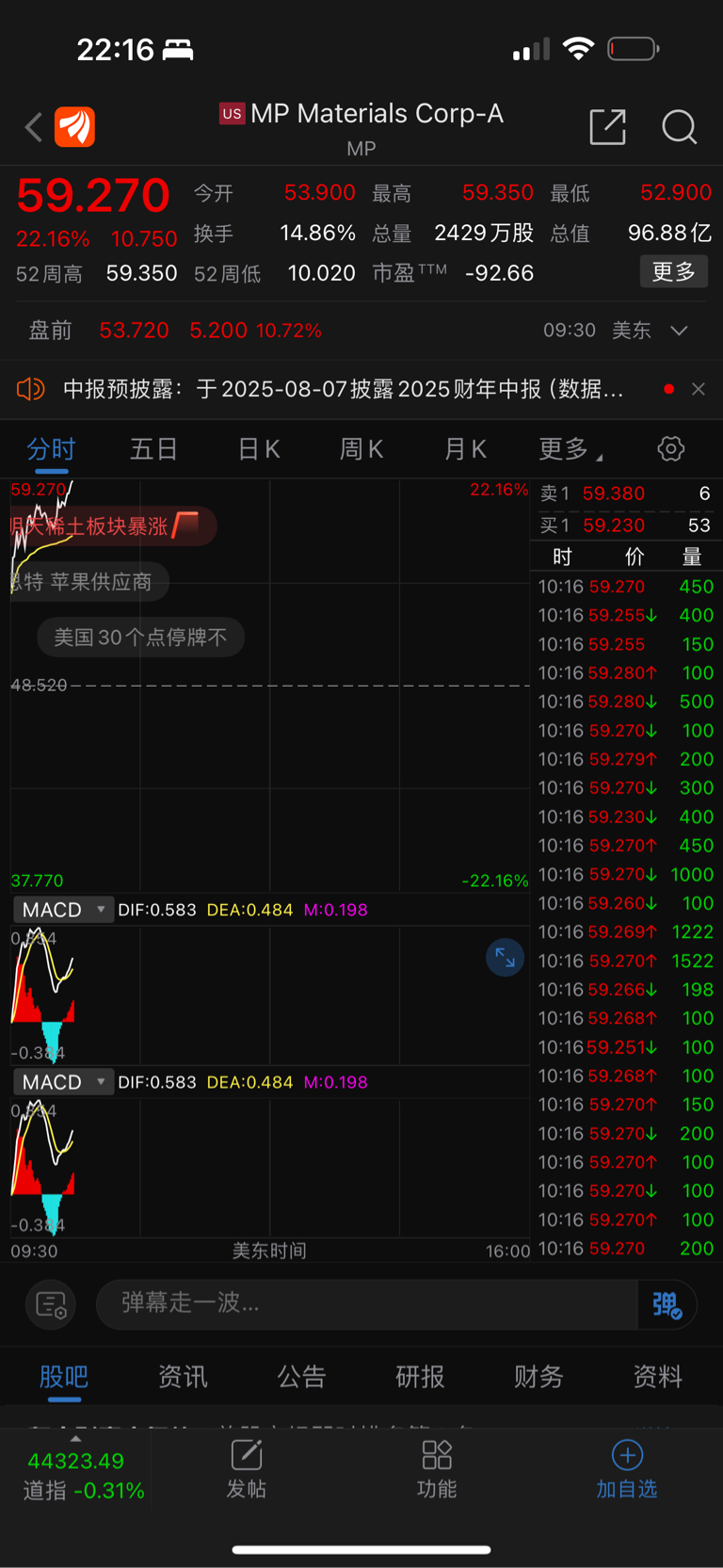The image size is (723, 1568).
Task: Tap the intraday price line chart
Action: click(269, 686)
